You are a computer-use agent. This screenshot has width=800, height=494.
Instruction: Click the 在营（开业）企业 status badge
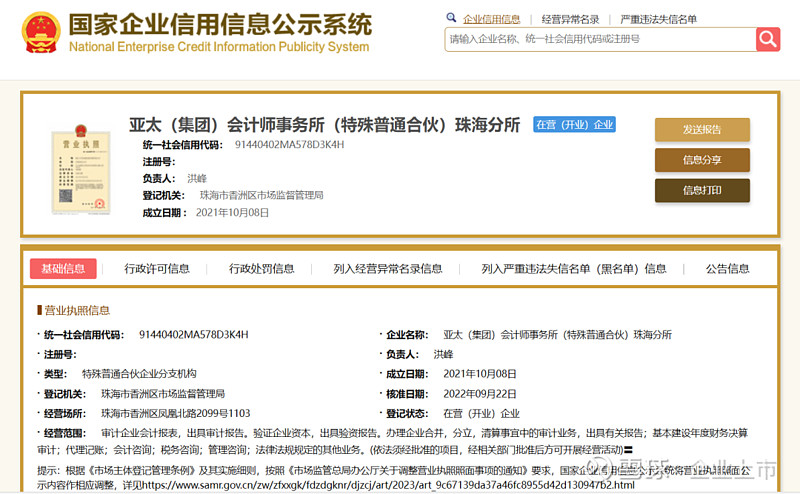[x=574, y=125]
